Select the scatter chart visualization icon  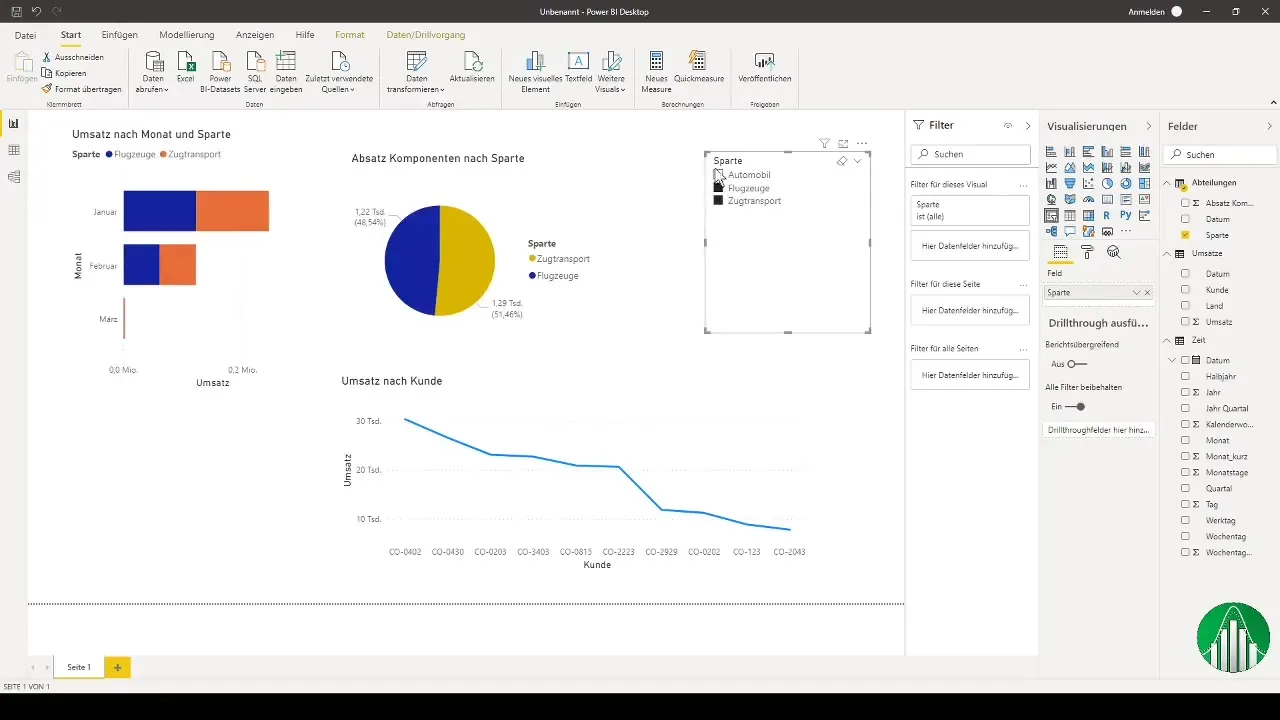[x=1088, y=183]
